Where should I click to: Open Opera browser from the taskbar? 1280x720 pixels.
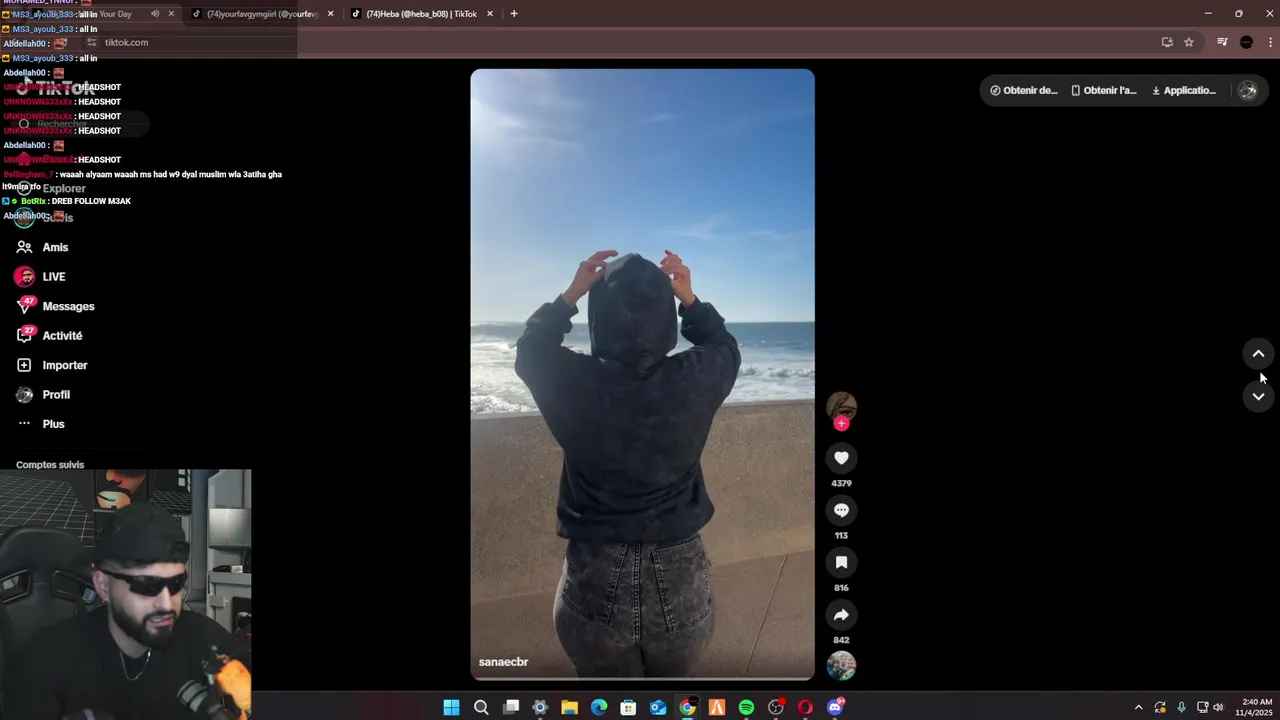[805, 708]
